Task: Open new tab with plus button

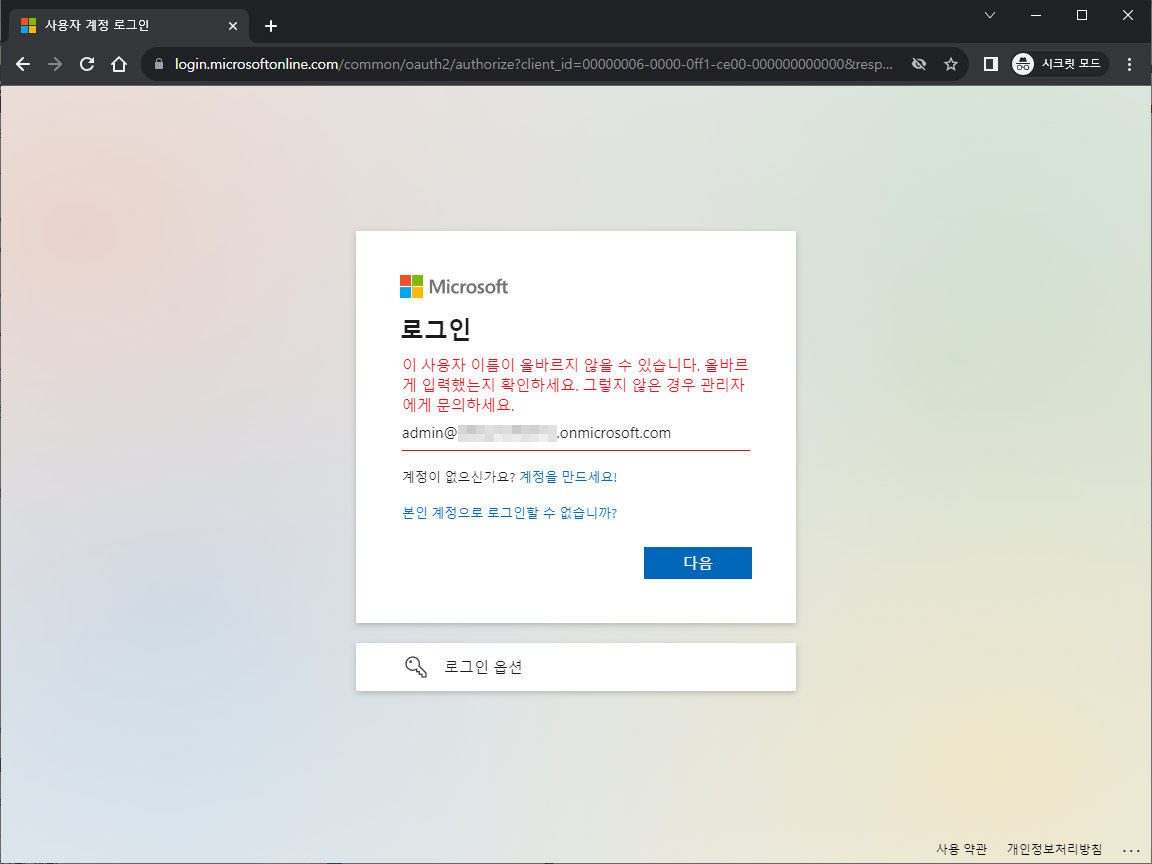Action: click(x=271, y=26)
